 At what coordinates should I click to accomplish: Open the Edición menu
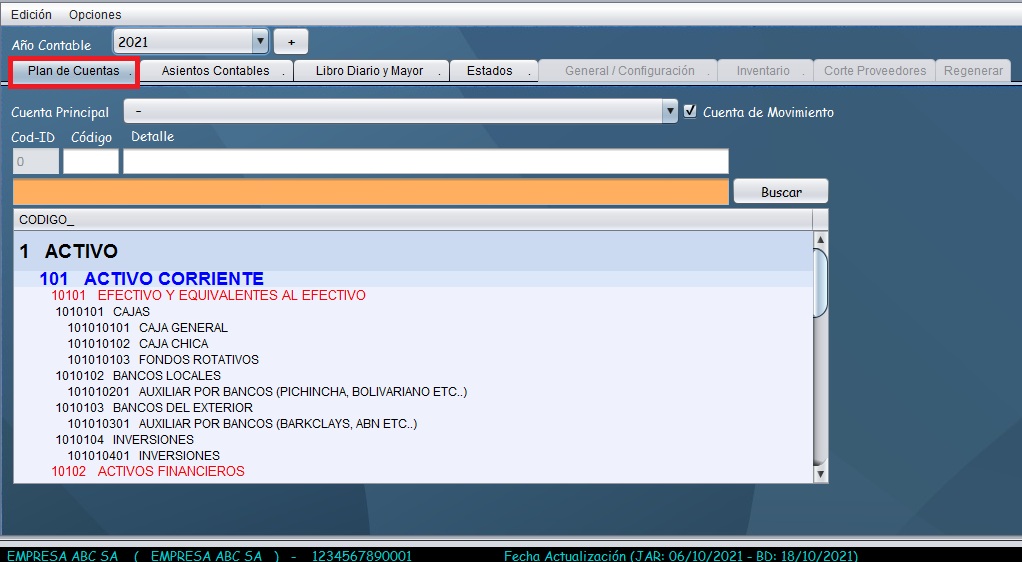[31, 15]
